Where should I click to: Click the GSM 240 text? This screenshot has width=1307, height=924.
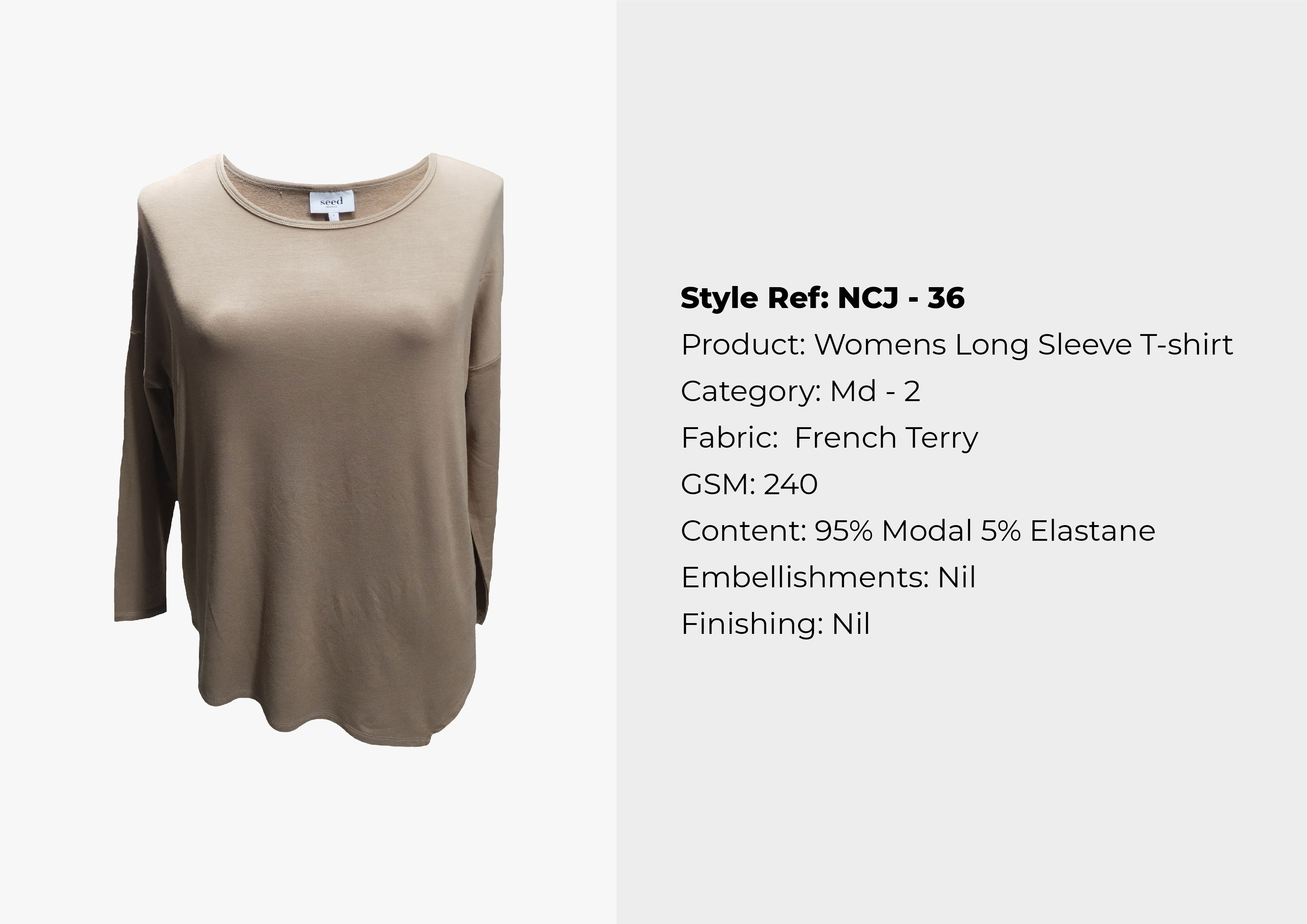point(749,485)
